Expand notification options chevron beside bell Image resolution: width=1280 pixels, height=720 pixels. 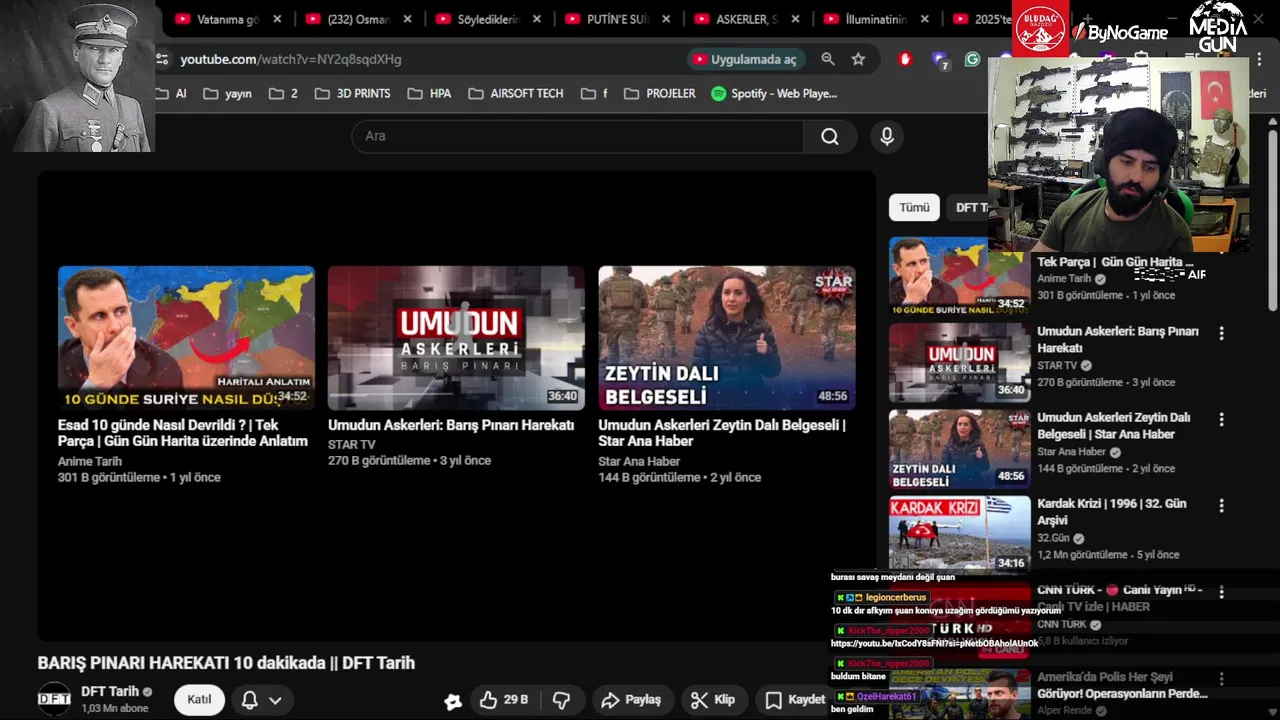click(275, 700)
